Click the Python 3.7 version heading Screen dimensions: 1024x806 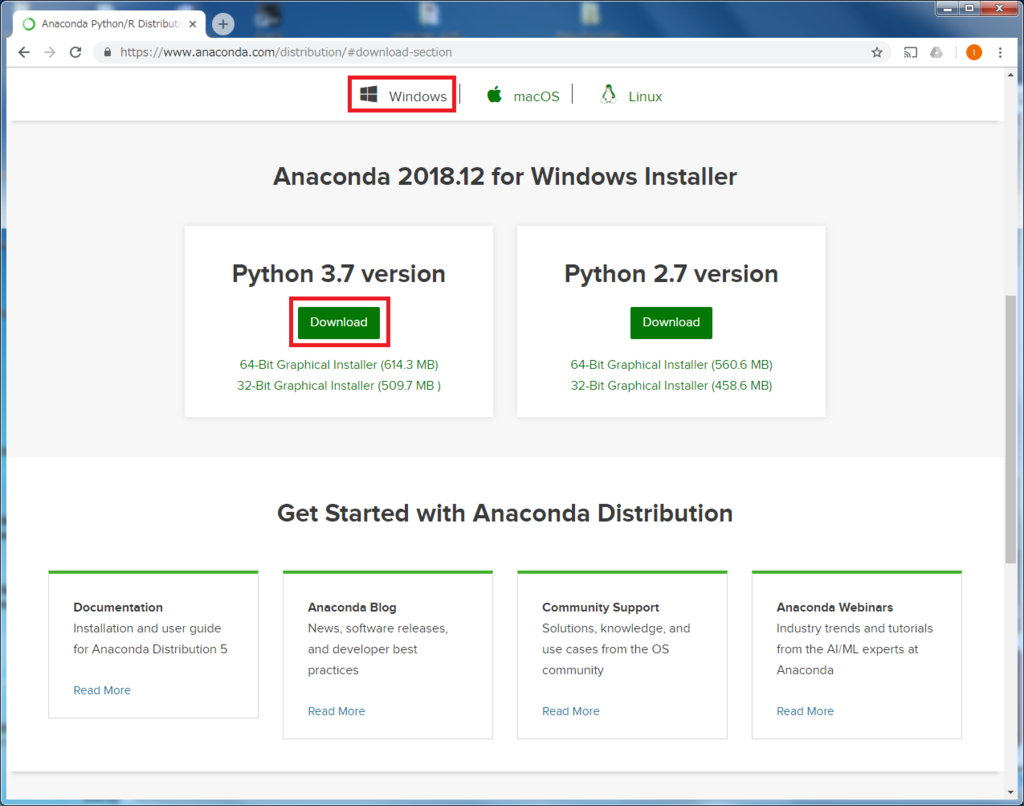coord(338,274)
